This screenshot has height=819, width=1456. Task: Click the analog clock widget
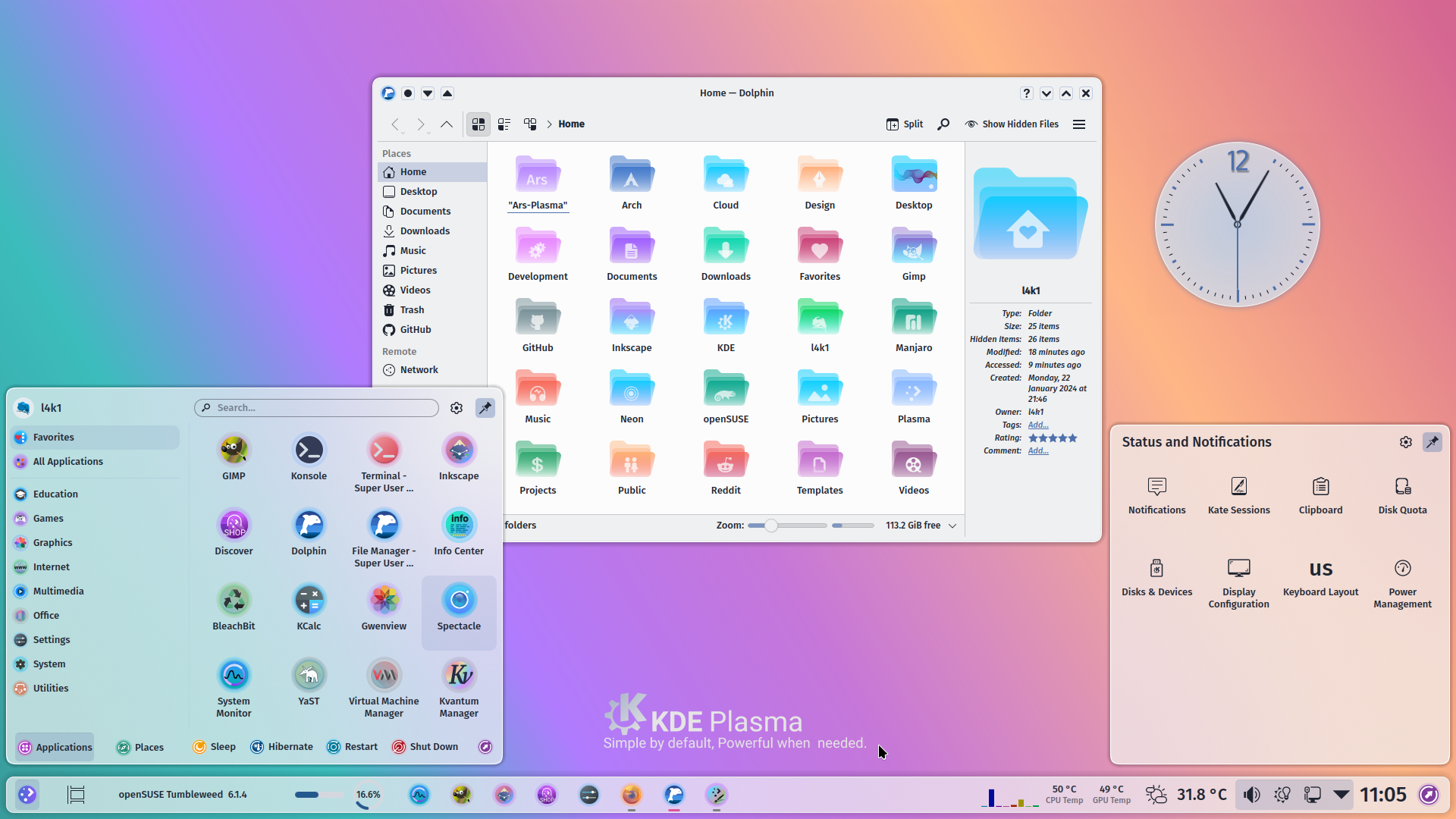tap(1238, 224)
